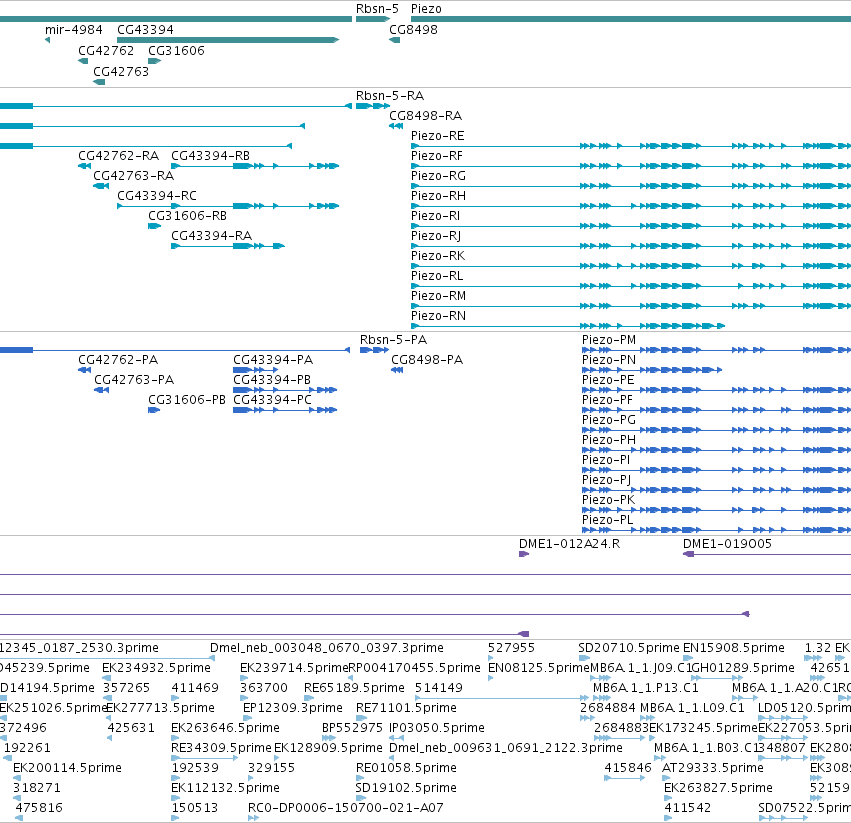Click RC0-DP0006-150700-021-A07 feature
This screenshot has height=823, width=851.
click(x=346, y=808)
